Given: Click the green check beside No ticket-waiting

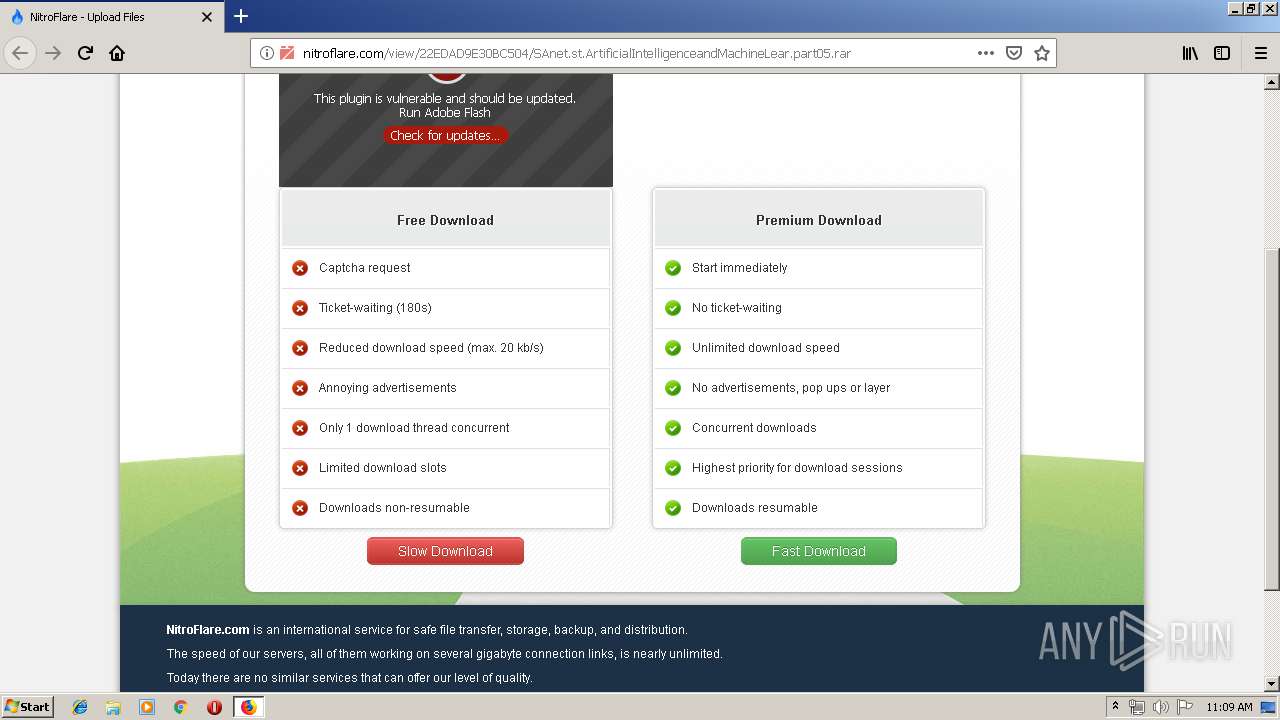Looking at the screenshot, I should click(673, 308).
